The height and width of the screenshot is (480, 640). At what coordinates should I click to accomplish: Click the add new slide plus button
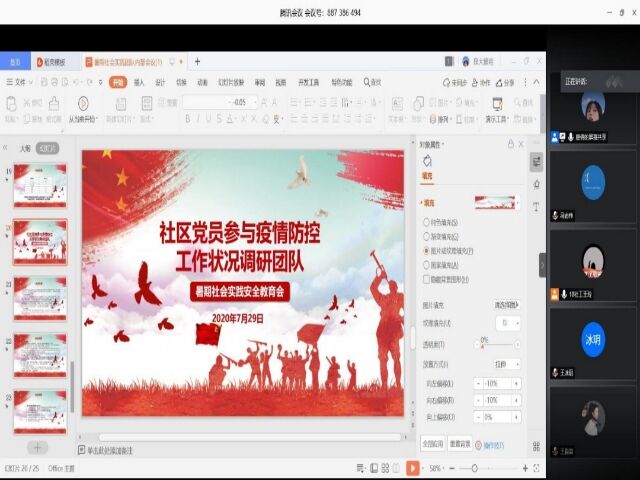click(x=37, y=447)
